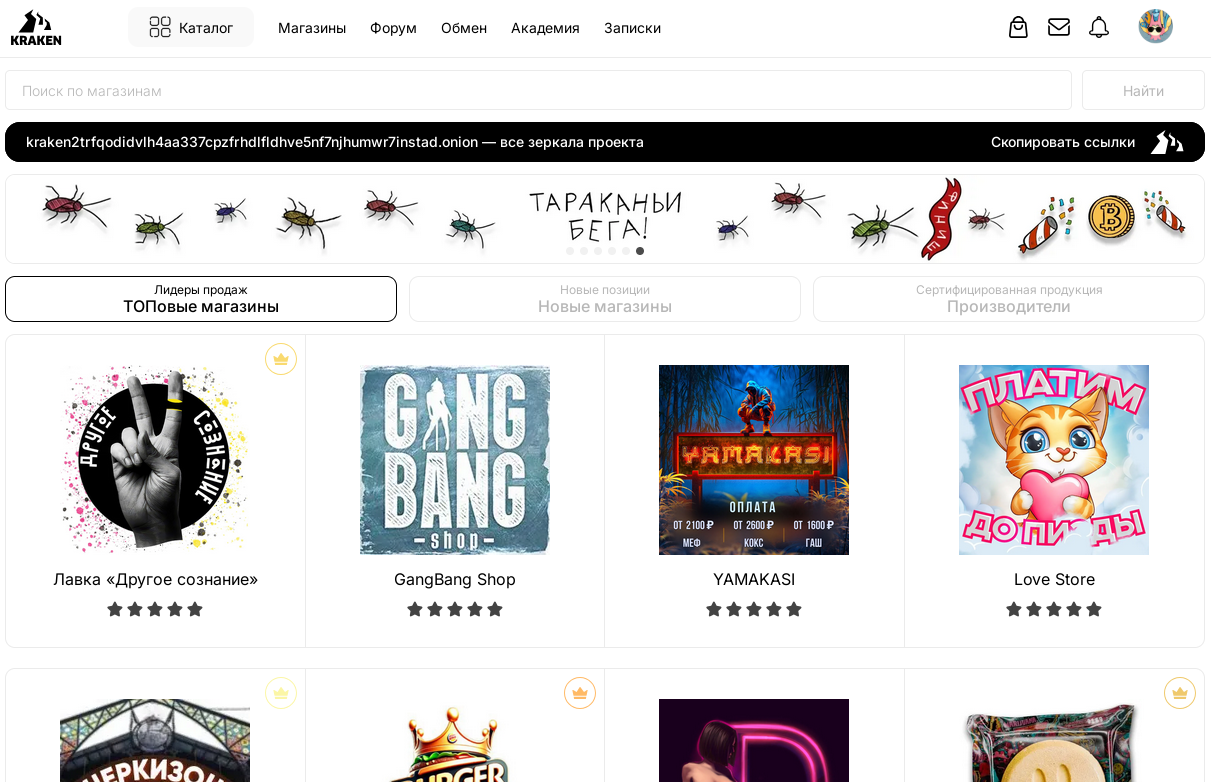The height and width of the screenshot is (782, 1211).
Task: Click the Kraken logo in the header
Action: tap(36, 28)
